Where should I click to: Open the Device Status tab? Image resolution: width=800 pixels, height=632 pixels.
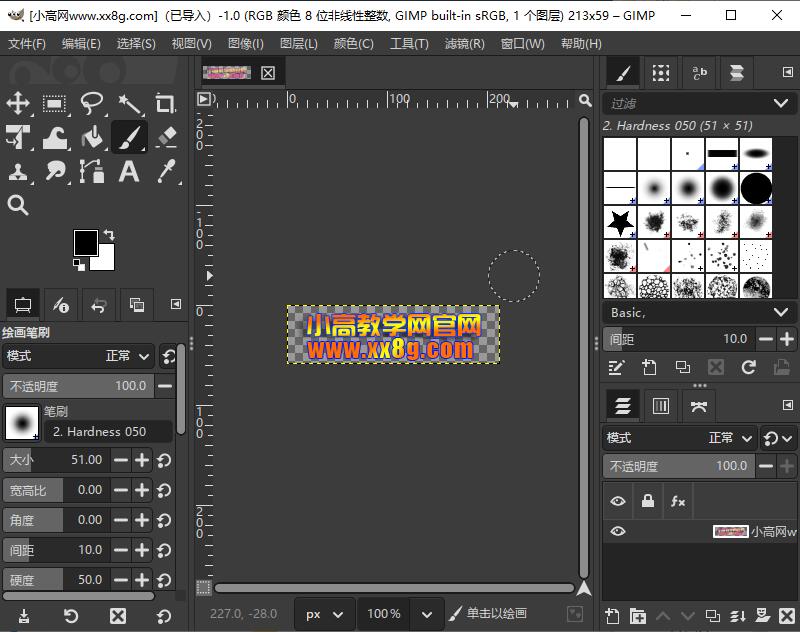(61, 305)
